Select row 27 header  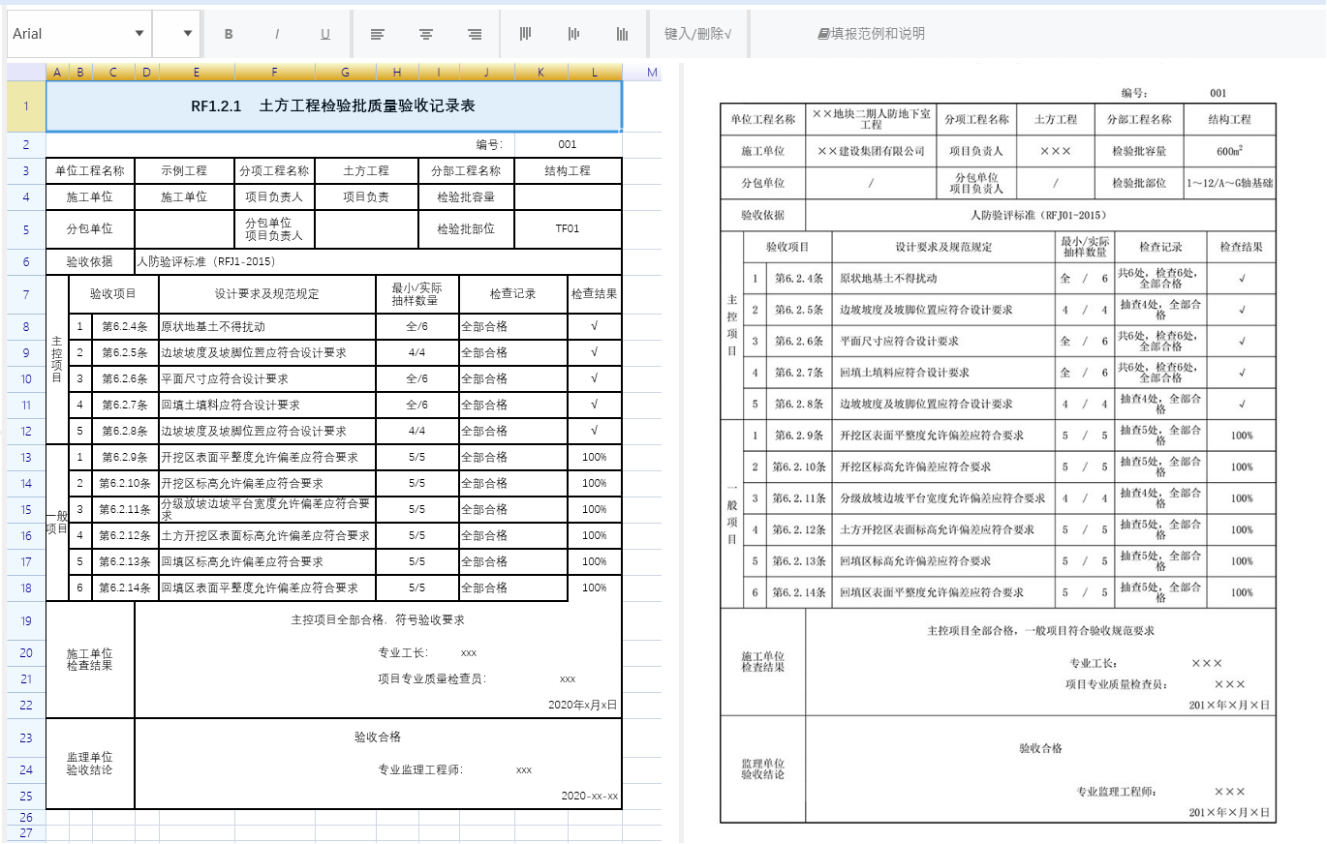tap(26, 832)
